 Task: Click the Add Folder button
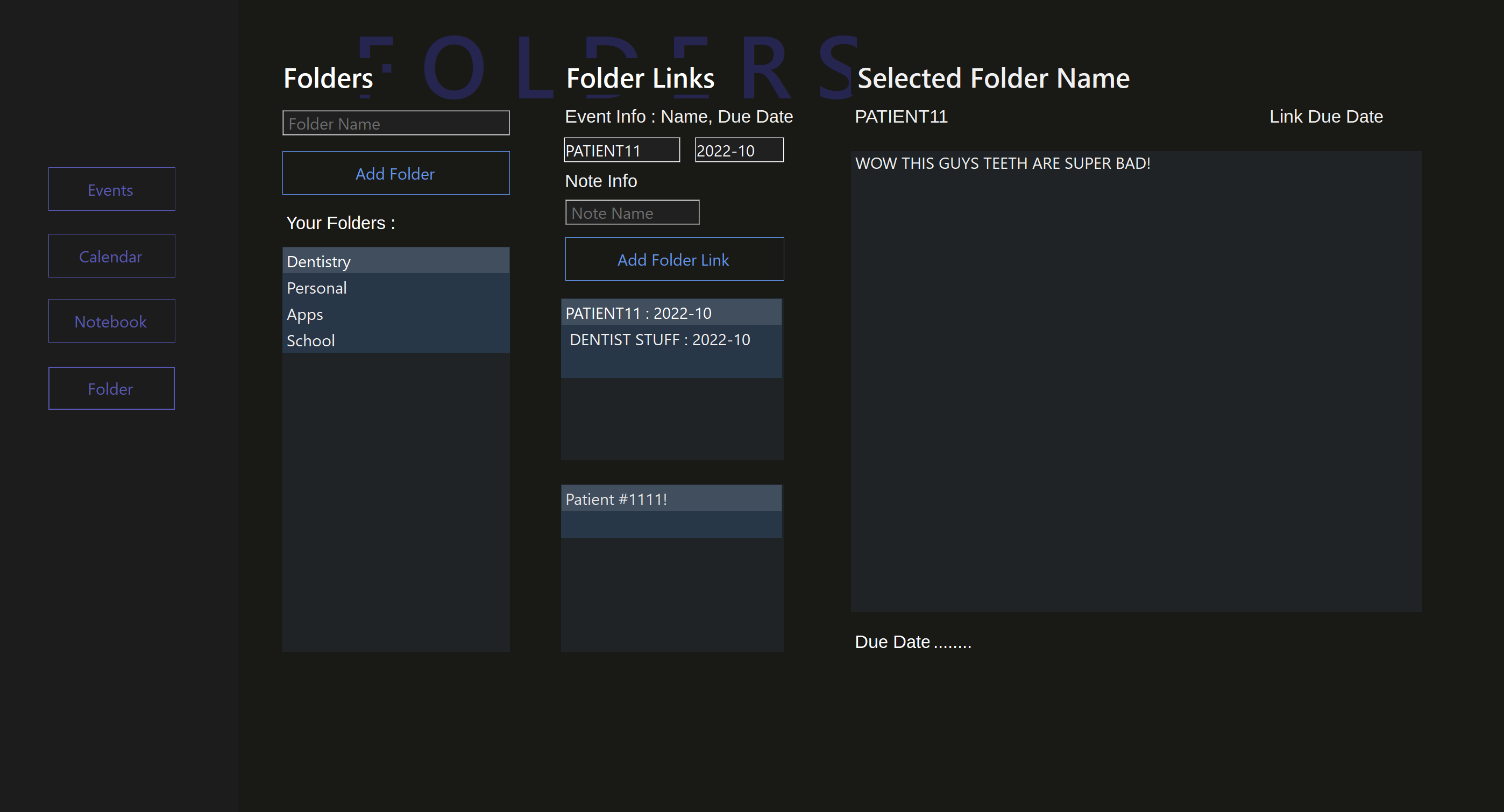(x=395, y=173)
